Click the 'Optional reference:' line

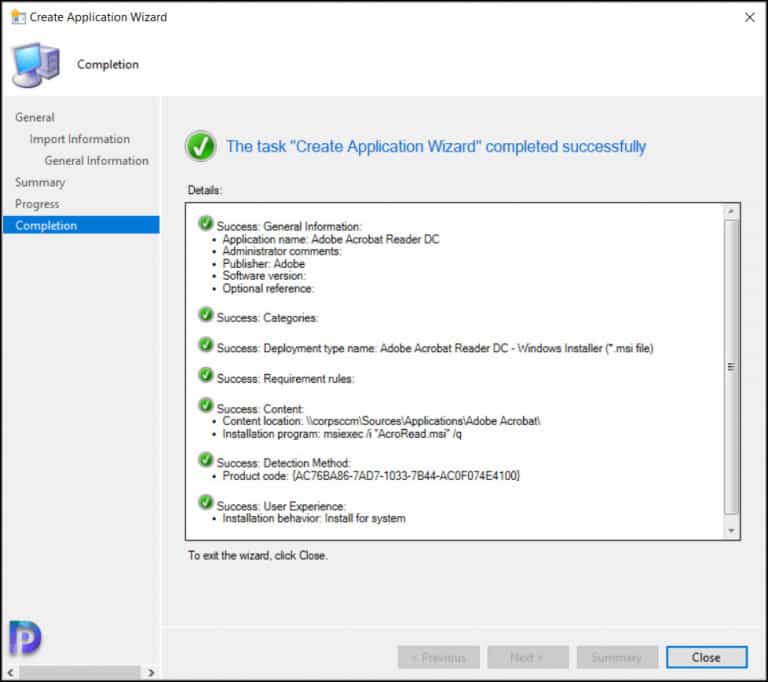click(268, 289)
